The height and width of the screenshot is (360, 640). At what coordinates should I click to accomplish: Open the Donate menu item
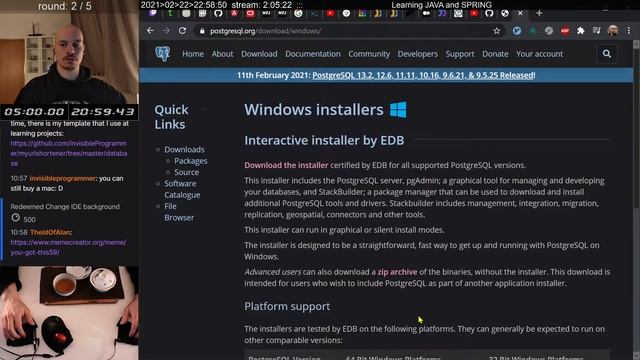tap(495, 54)
